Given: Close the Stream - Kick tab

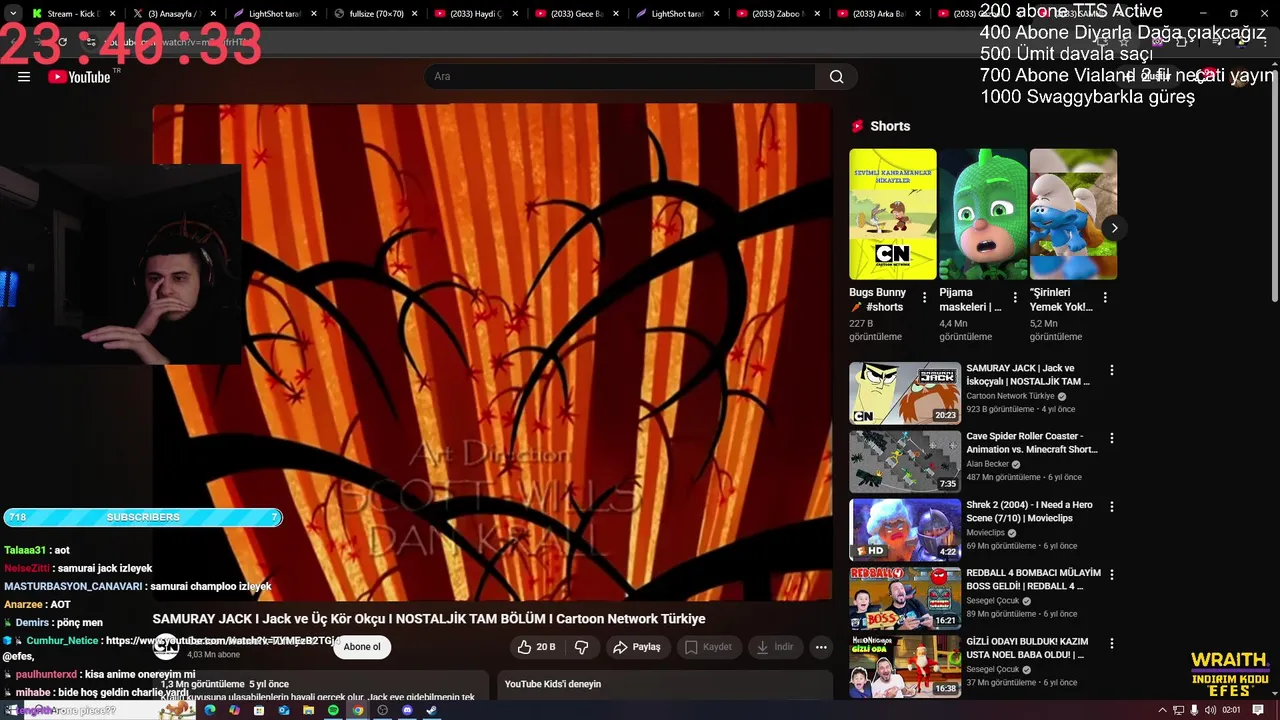Looking at the screenshot, I should click(112, 14).
